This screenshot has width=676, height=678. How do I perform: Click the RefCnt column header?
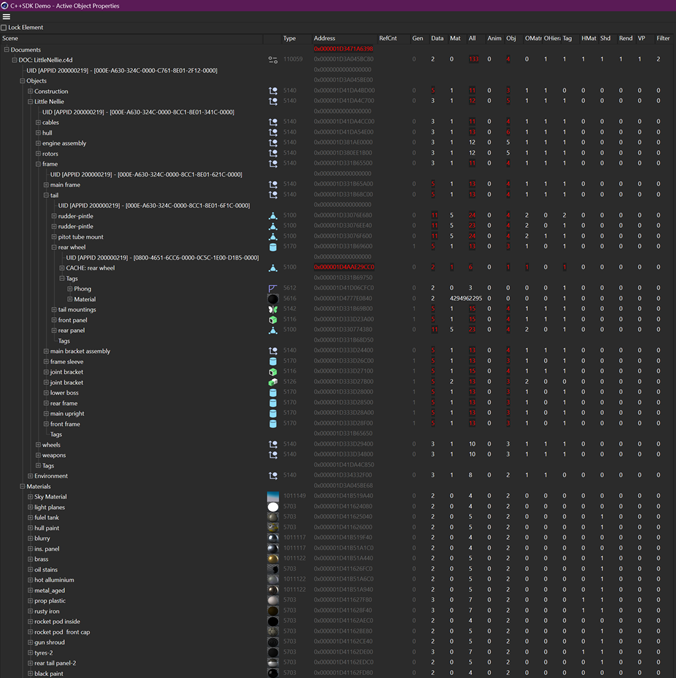[388, 38]
